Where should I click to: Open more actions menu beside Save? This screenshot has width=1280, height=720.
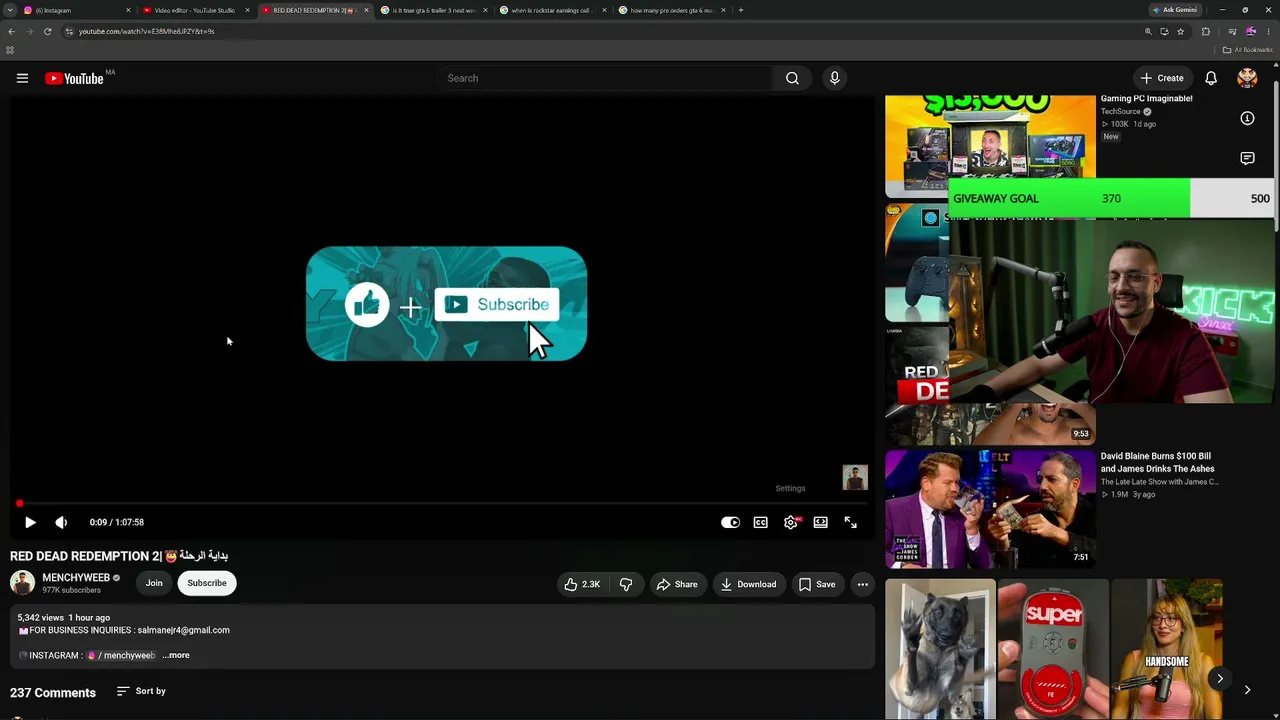click(862, 584)
